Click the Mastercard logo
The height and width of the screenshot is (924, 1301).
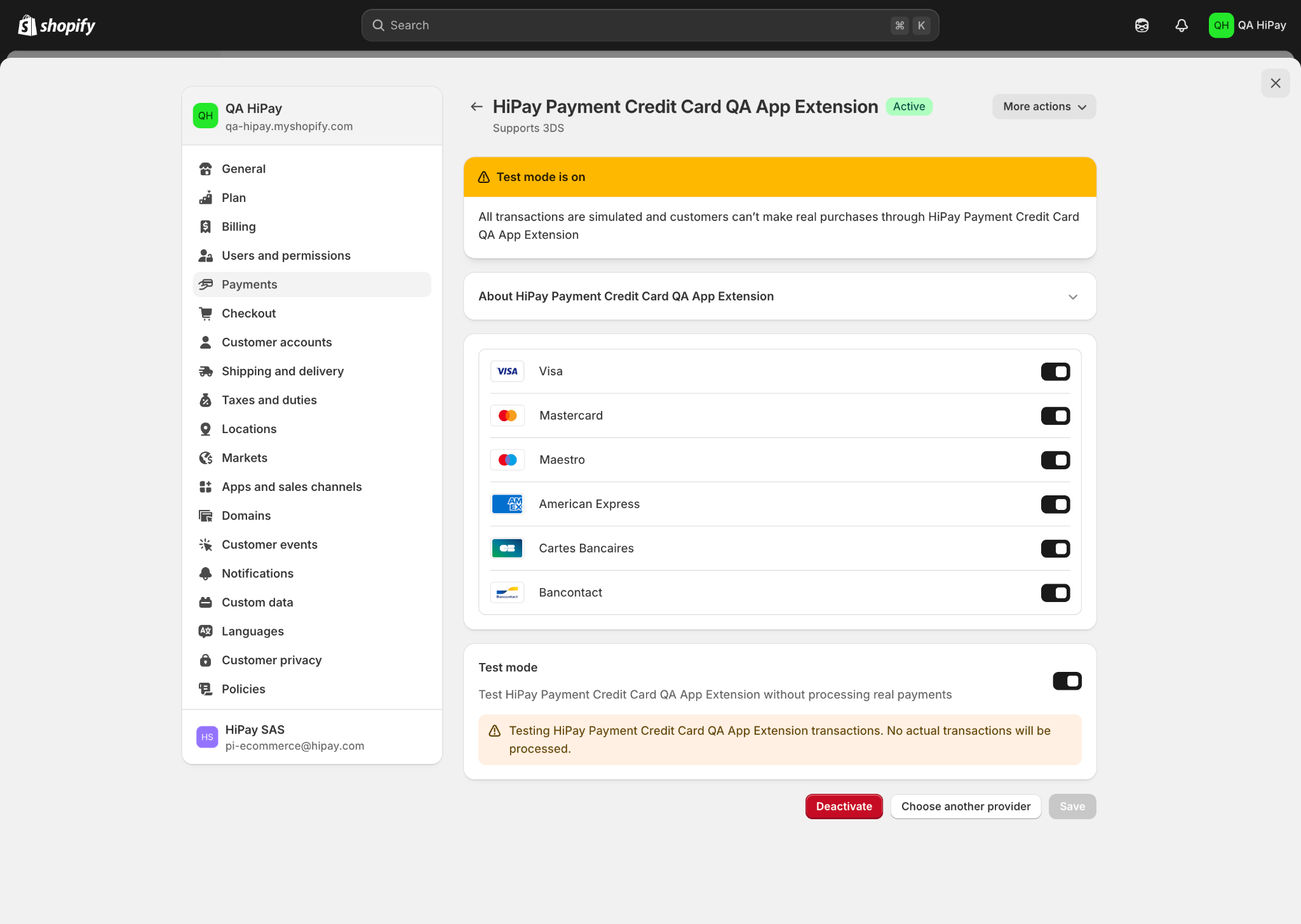pos(507,416)
